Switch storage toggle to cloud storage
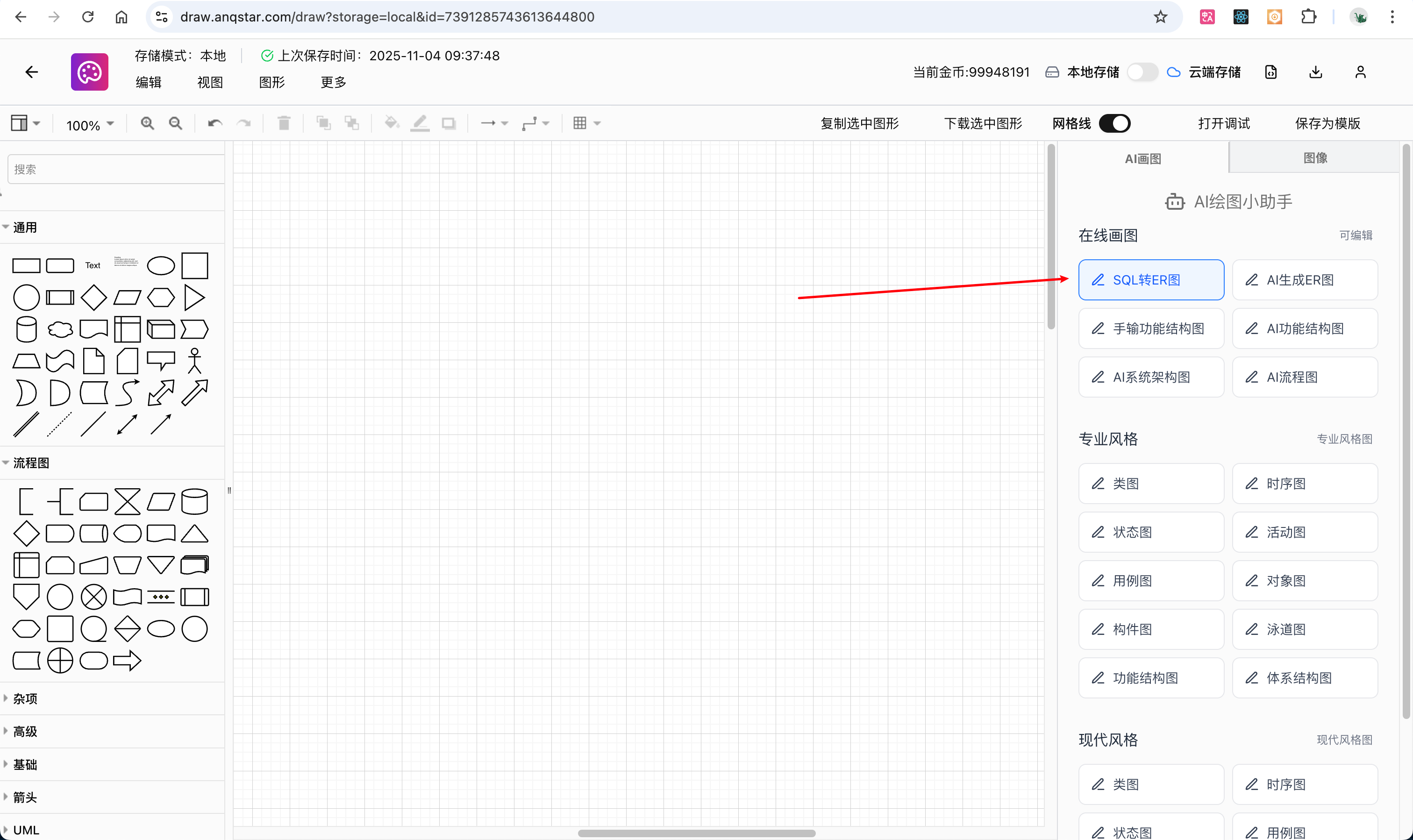The height and width of the screenshot is (840, 1413). click(1142, 72)
